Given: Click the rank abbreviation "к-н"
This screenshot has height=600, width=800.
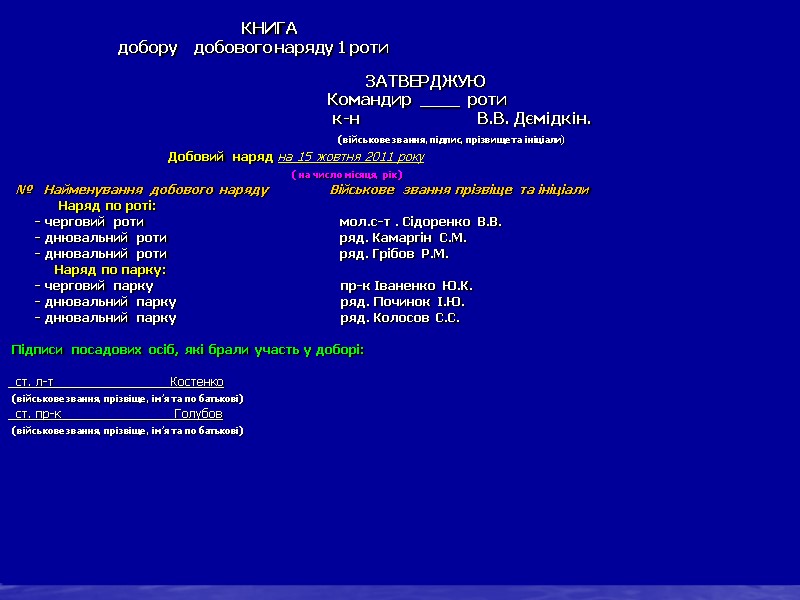Looking at the screenshot, I should (346, 119).
